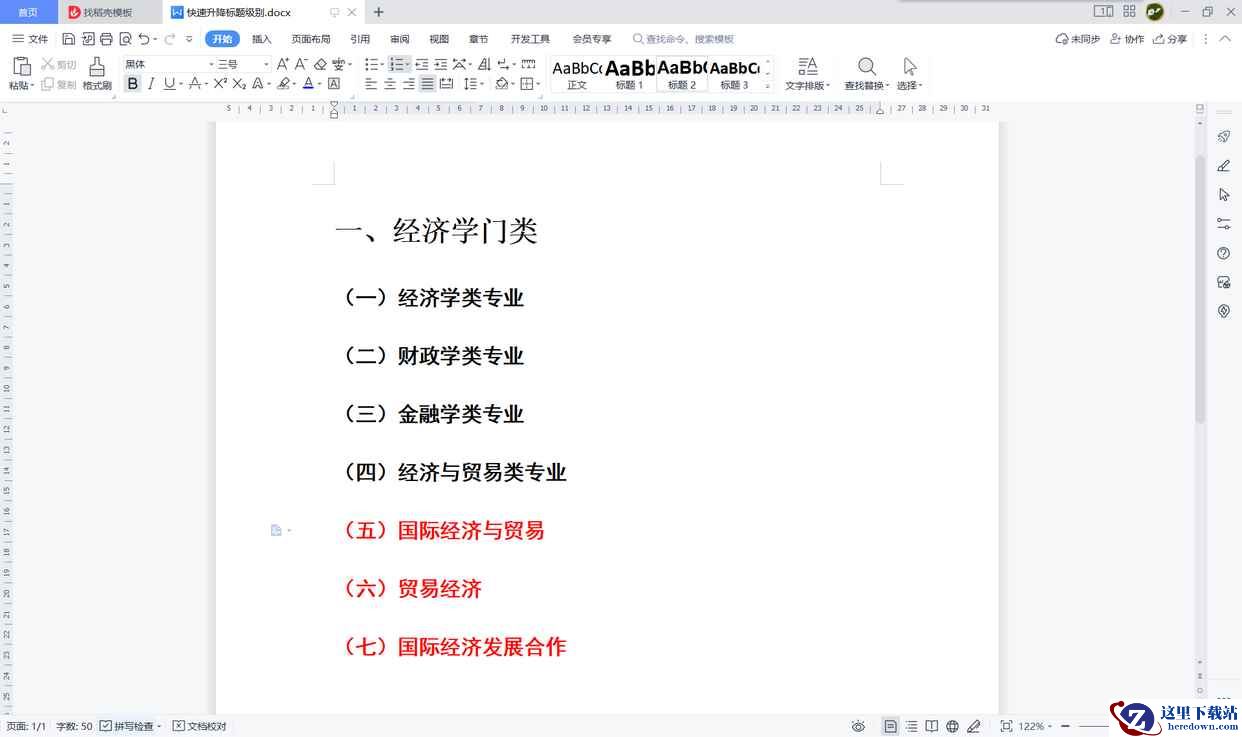
Task: Open the 文件 file menu
Action: (30, 39)
